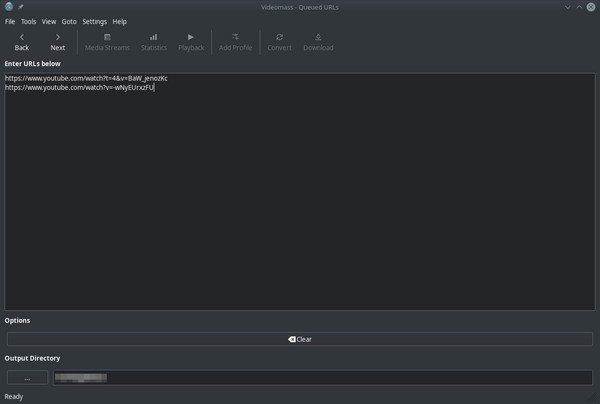Select the Add Profile icon
Image resolution: width=600 pixels, height=404 pixels.
pos(235,41)
